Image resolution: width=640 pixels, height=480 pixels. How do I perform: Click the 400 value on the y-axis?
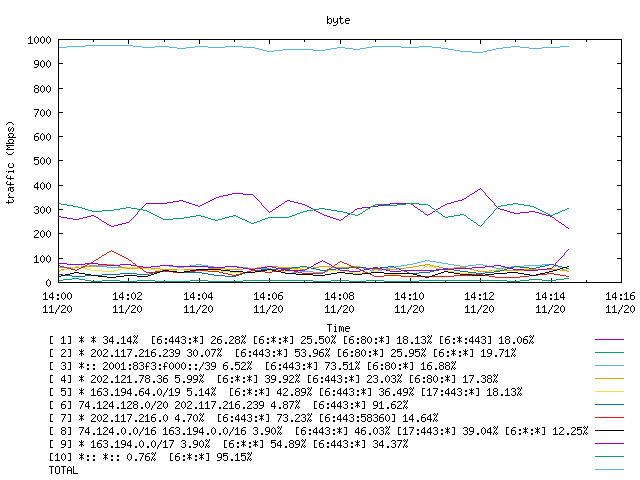[x=42, y=186]
